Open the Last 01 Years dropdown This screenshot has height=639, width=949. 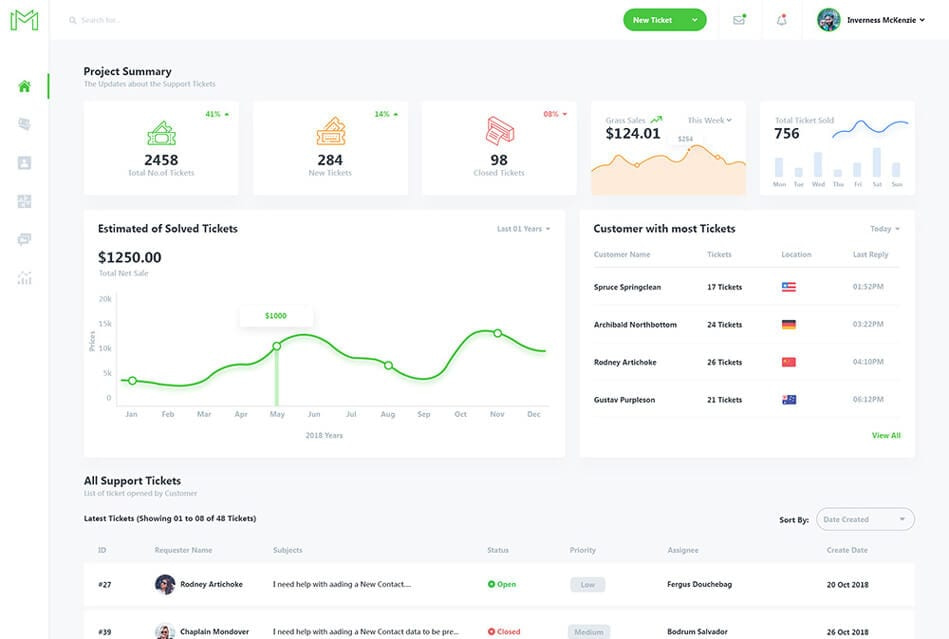point(523,229)
